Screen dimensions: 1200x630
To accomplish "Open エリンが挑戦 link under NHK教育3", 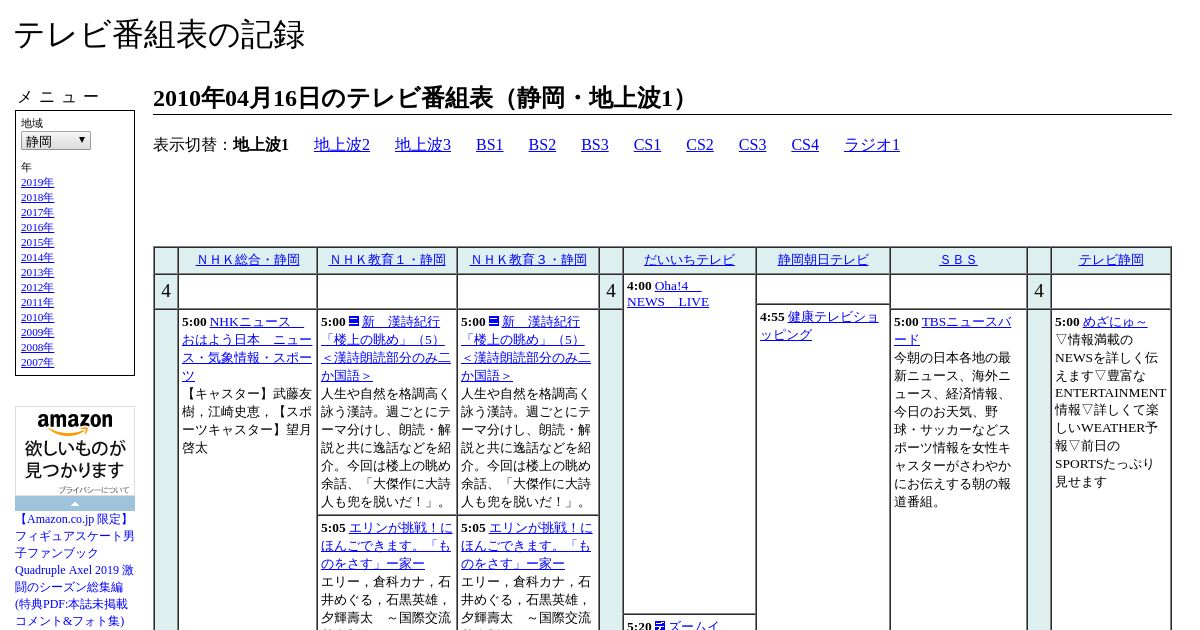I will 526,545.
